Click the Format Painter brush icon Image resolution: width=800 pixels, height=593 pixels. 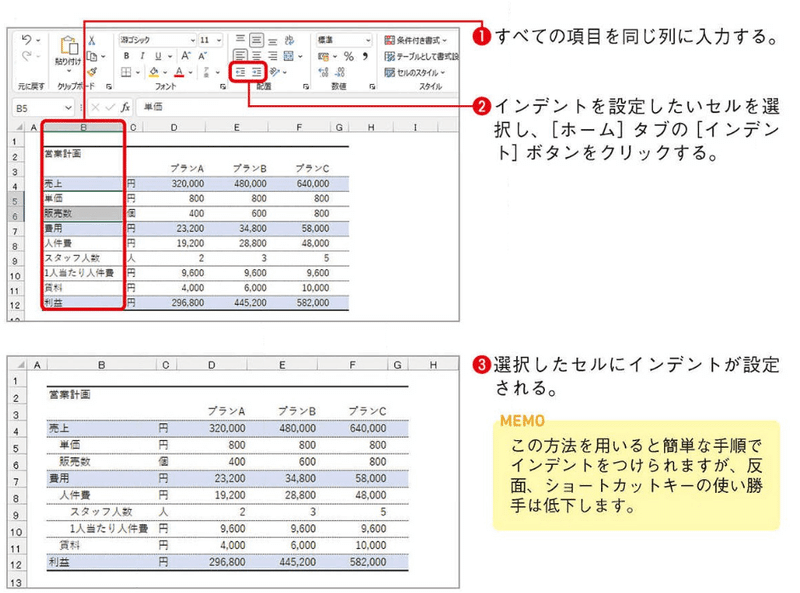[92, 72]
